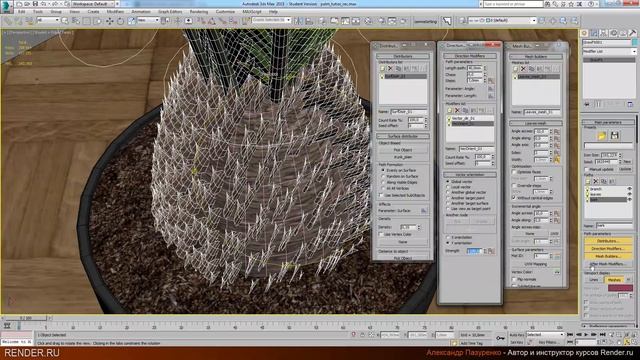Click the Direction Modifiers... button
The image size is (640, 360).
[x=607, y=249]
